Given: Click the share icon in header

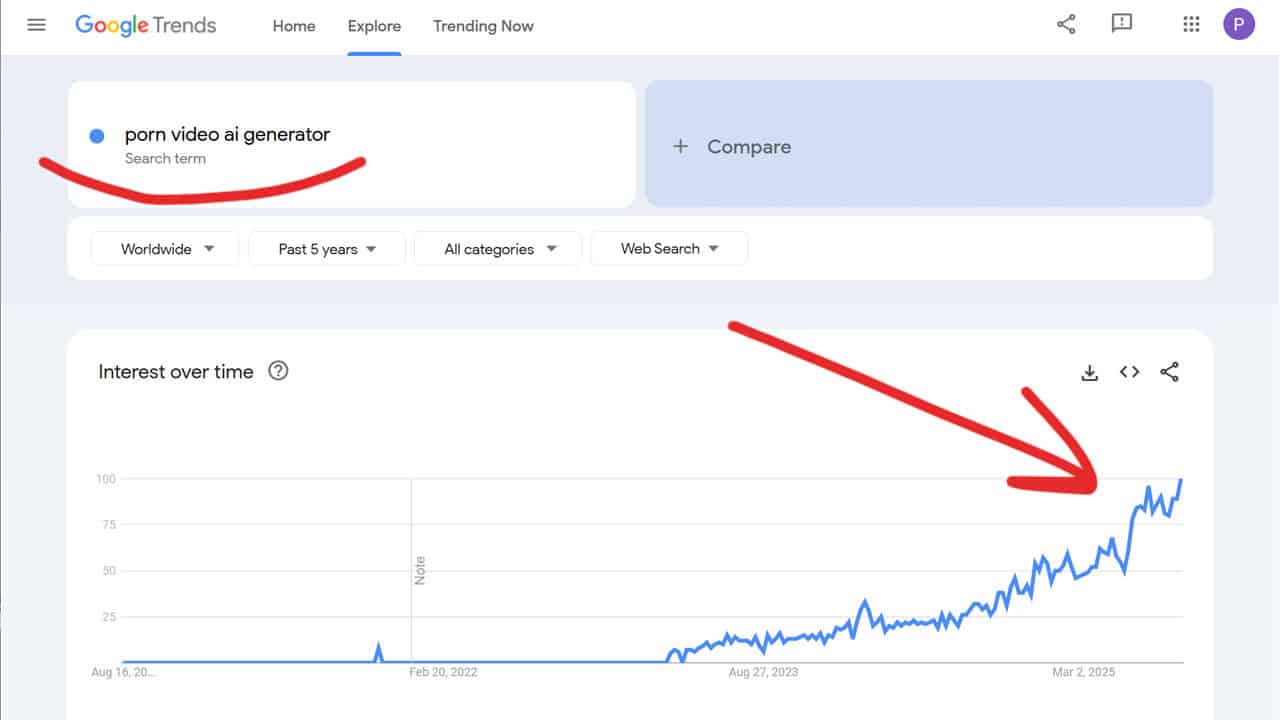Looking at the screenshot, I should point(1066,25).
